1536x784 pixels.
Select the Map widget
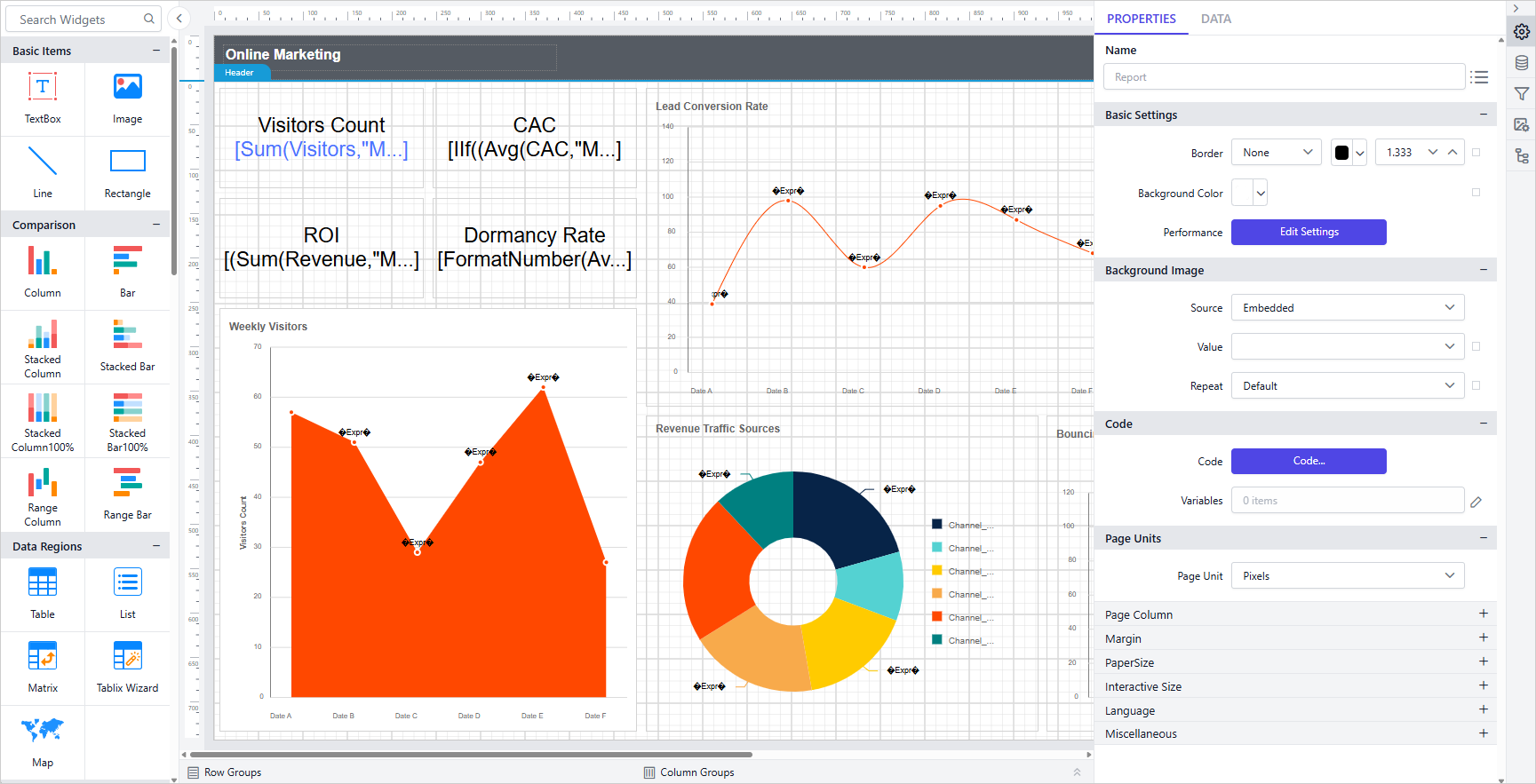[43, 742]
